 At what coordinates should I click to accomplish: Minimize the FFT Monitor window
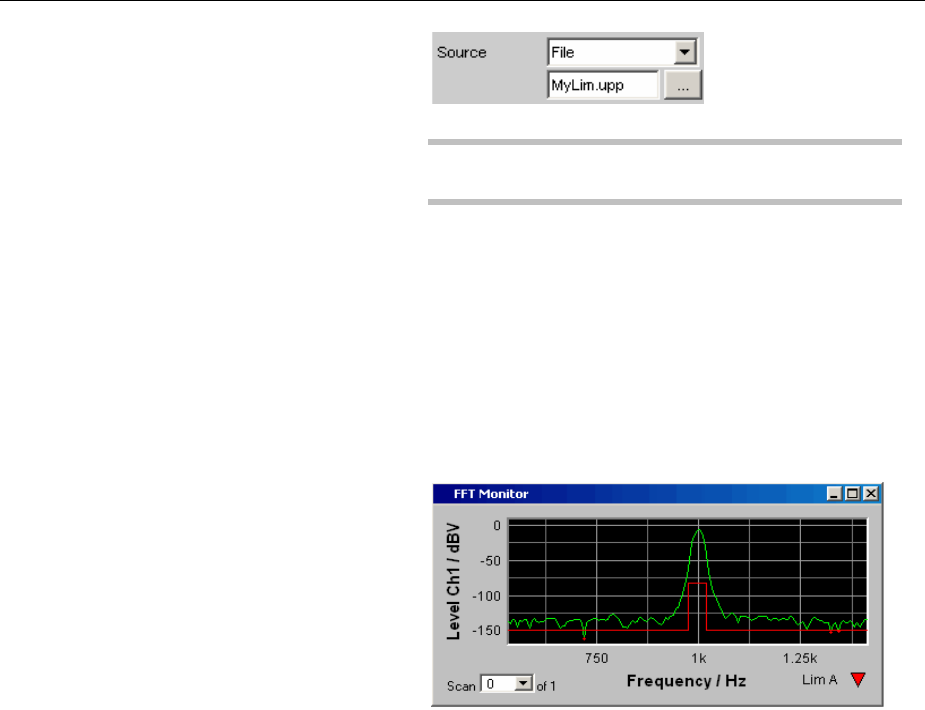[834, 494]
